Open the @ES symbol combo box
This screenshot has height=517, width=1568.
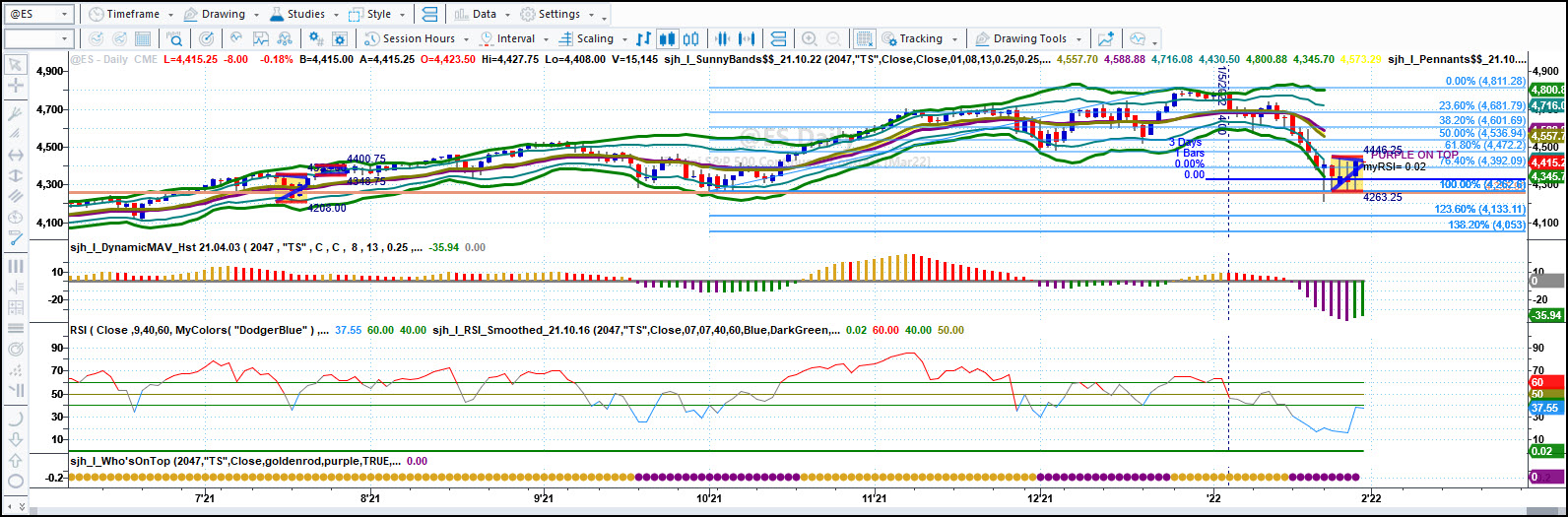pos(38,15)
